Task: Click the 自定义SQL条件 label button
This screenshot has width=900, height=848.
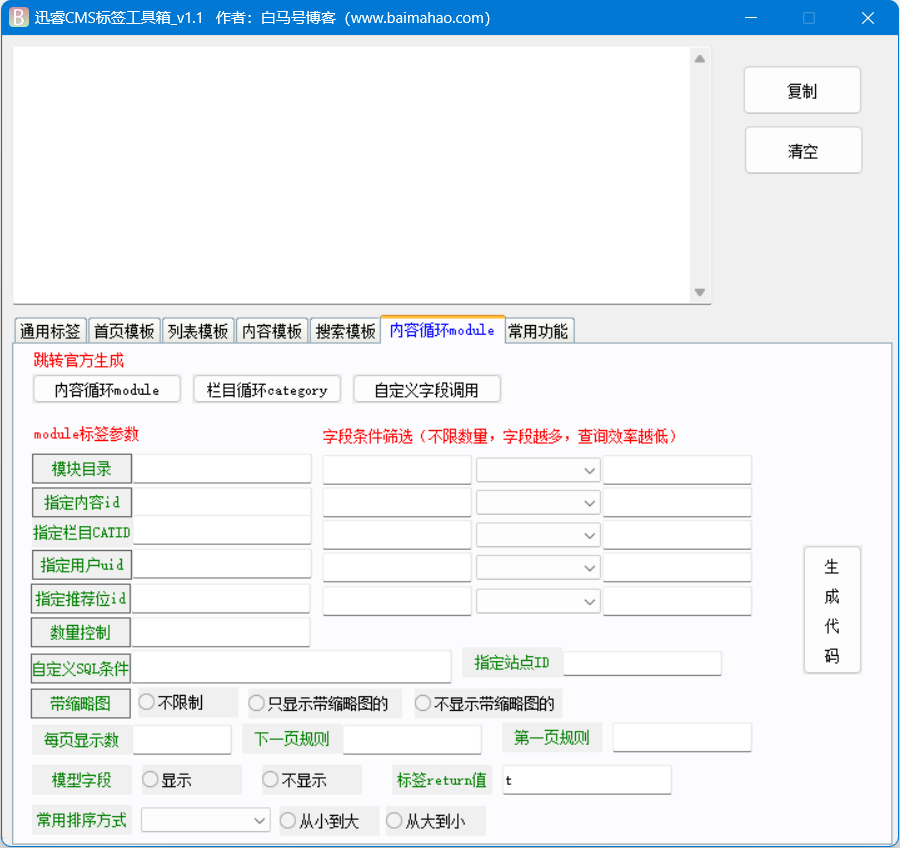Action: 81,668
